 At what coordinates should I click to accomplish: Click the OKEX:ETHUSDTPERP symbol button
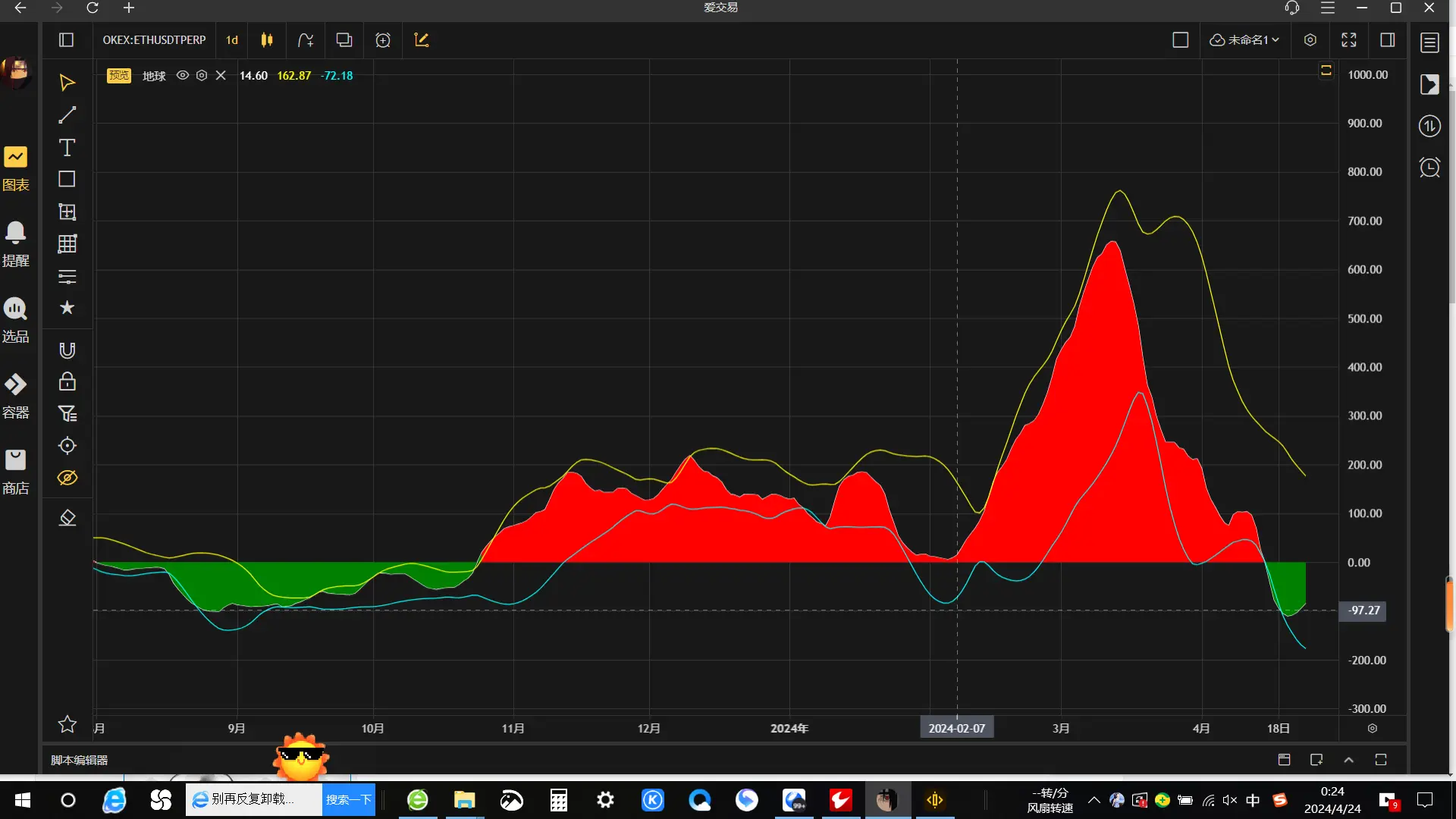154,40
